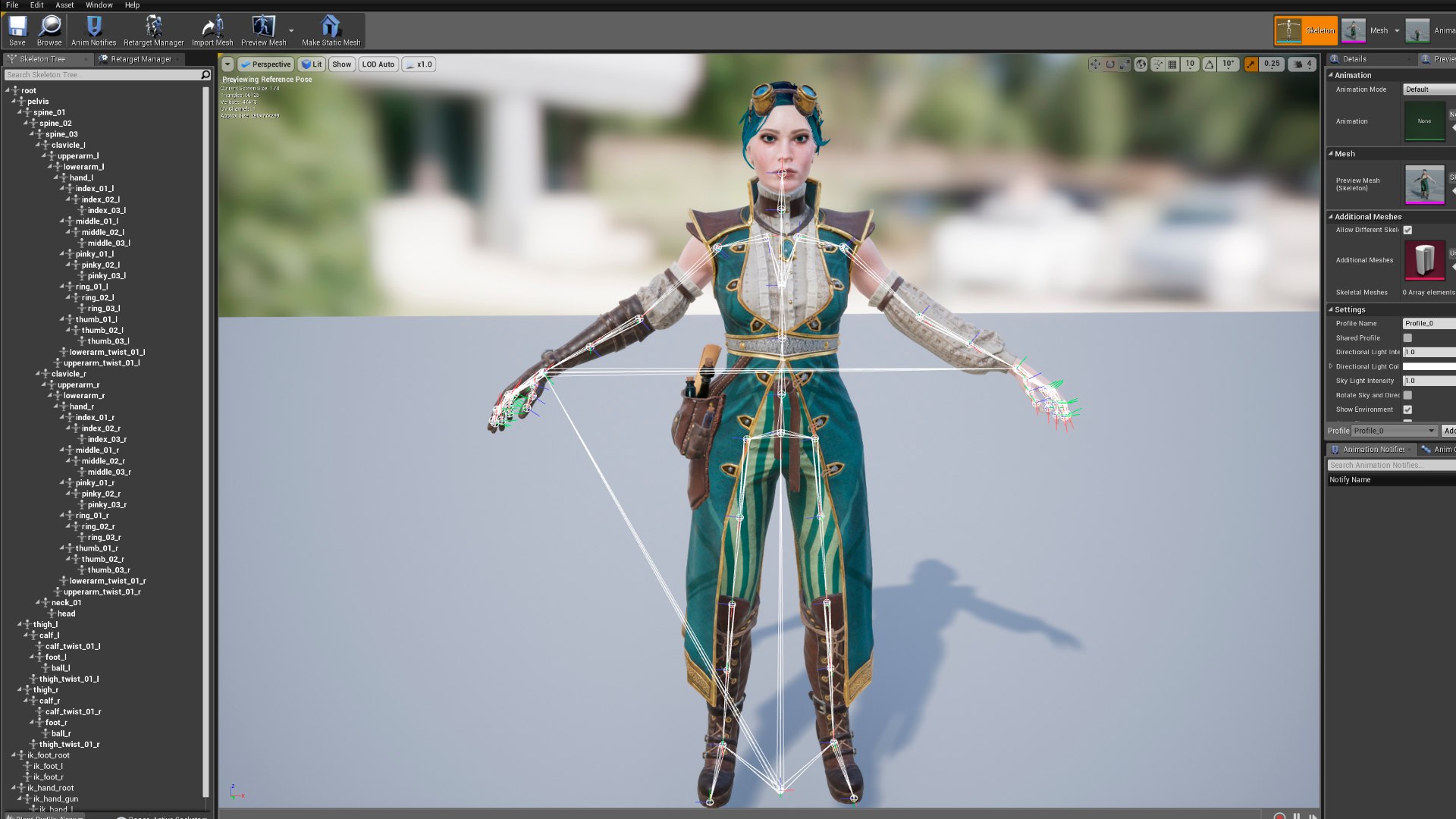The image size is (1456, 819).
Task: Open the Perspective view mode dropdown
Action: pyautogui.click(x=265, y=64)
